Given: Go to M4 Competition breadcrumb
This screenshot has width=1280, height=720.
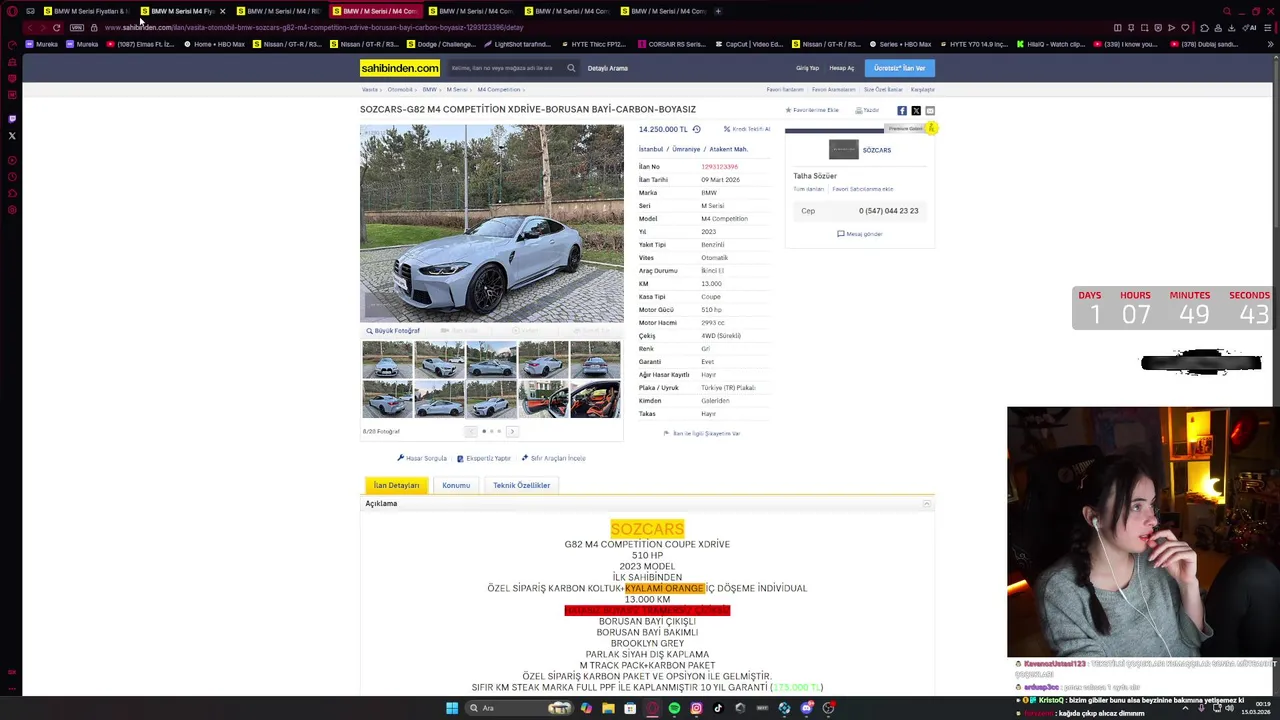Looking at the screenshot, I should [x=499, y=90].
